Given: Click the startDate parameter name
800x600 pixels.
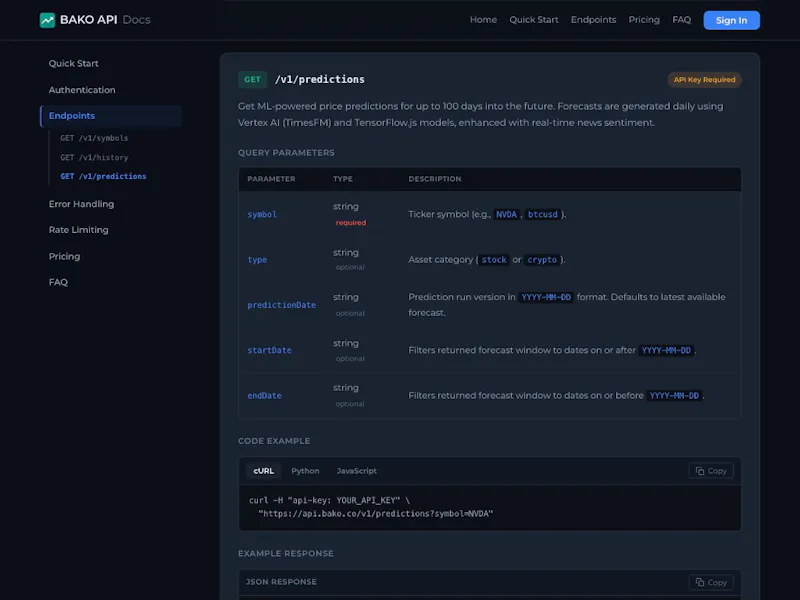Looking at the screenshot, I should click(269, 351).
